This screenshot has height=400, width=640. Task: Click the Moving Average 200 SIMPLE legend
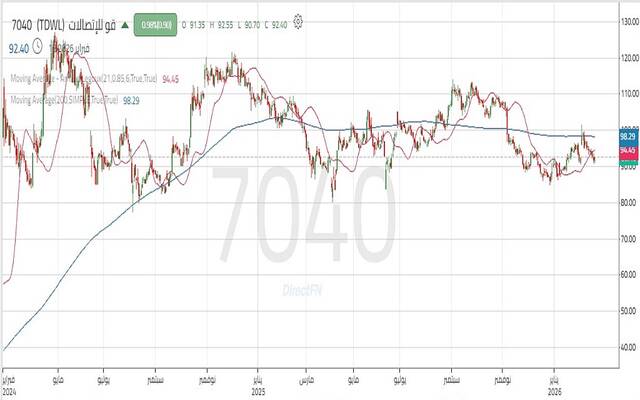pos(60,100)
